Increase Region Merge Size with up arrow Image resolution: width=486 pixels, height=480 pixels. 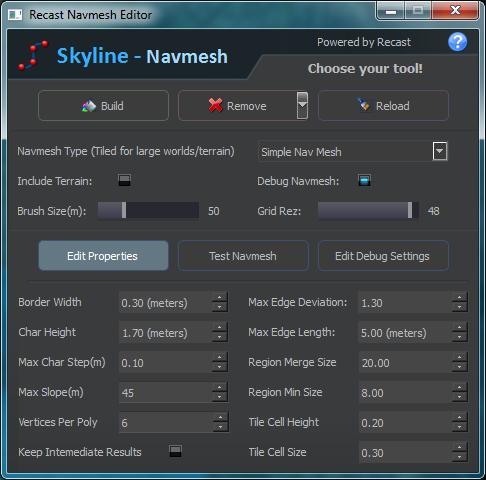tap(460, 357)
